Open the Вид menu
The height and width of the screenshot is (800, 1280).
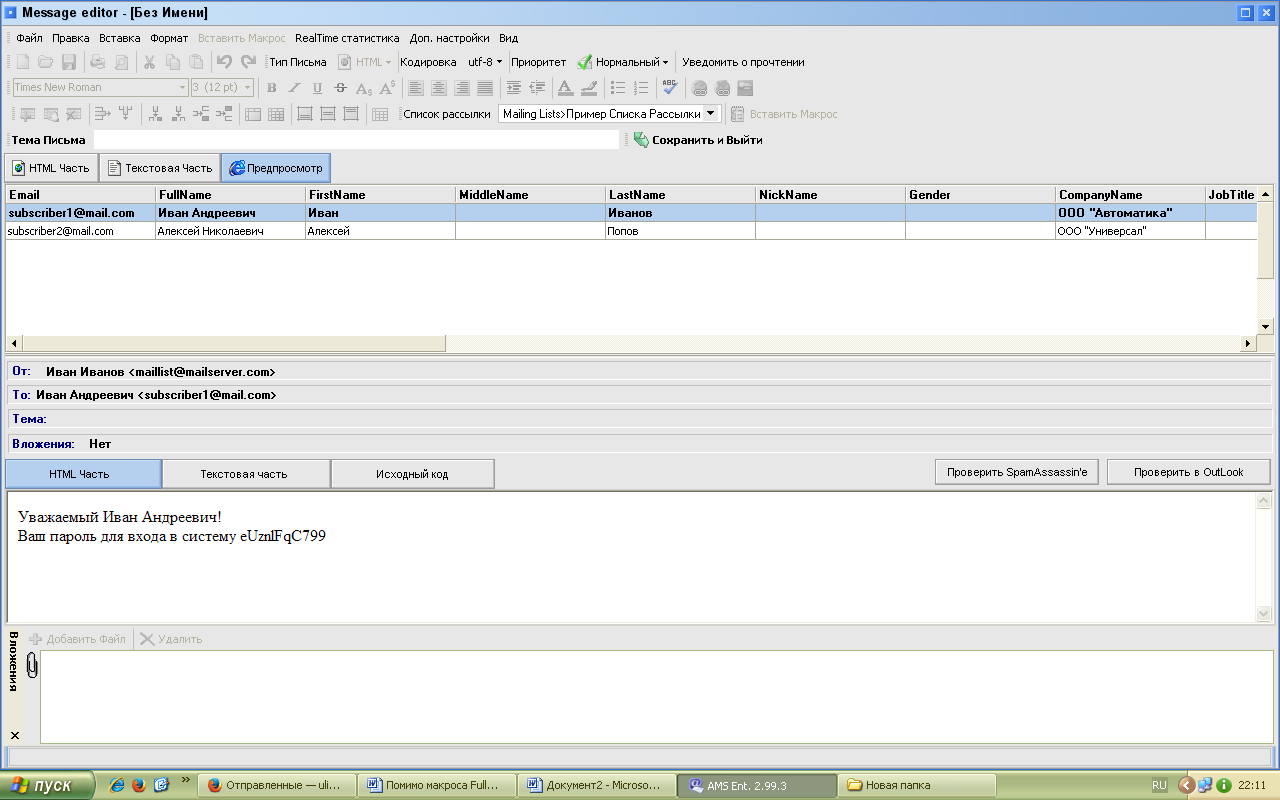click(x=508, y=38)
